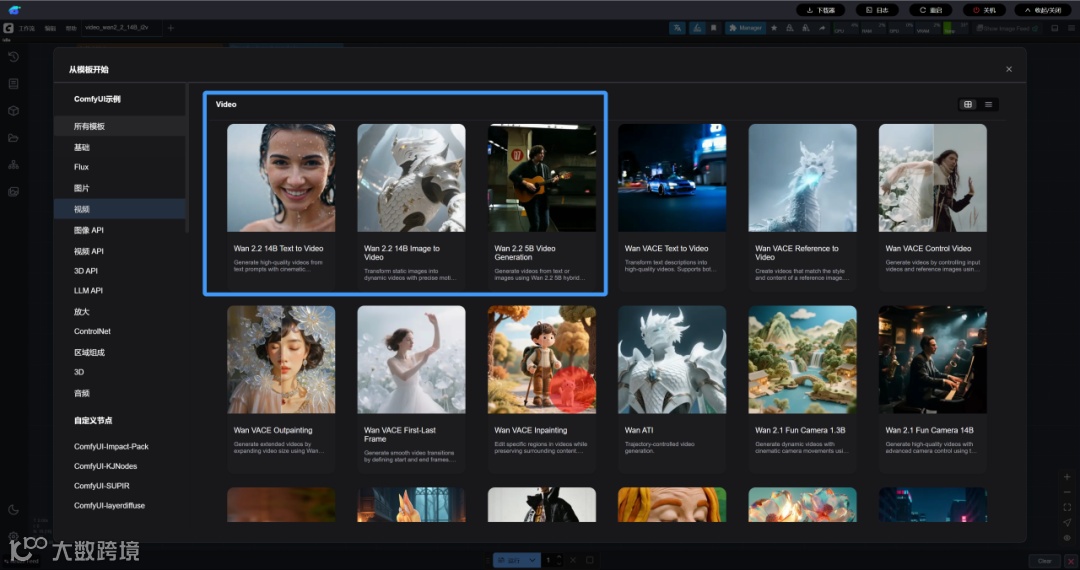Add a new workflow tab with plus
This screenshot has width=1080, height=570.
pyautogui.click(x=171, y=28)
